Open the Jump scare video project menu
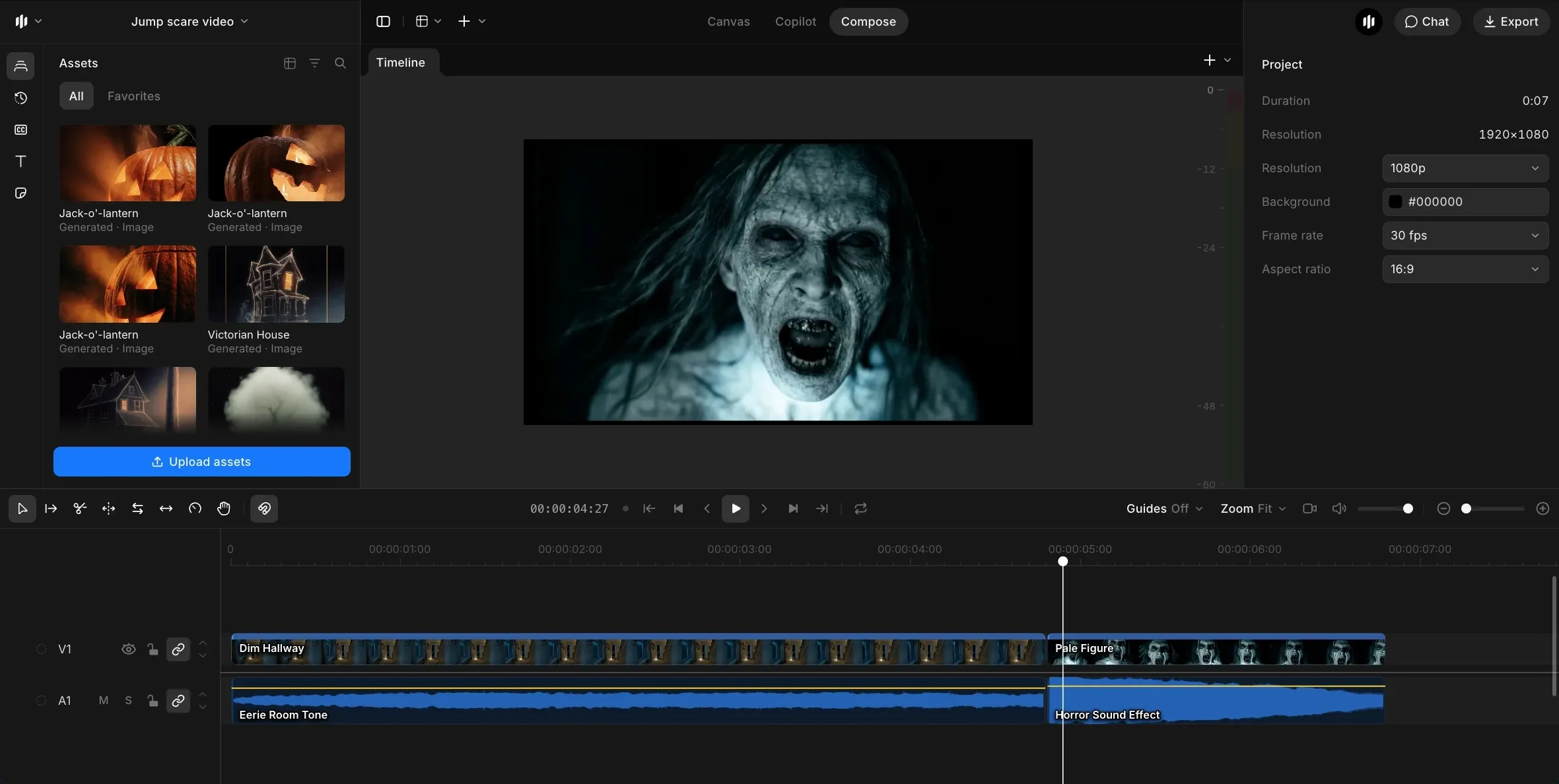The width and height of the screenshot is (1559, 784). (190, 21)
